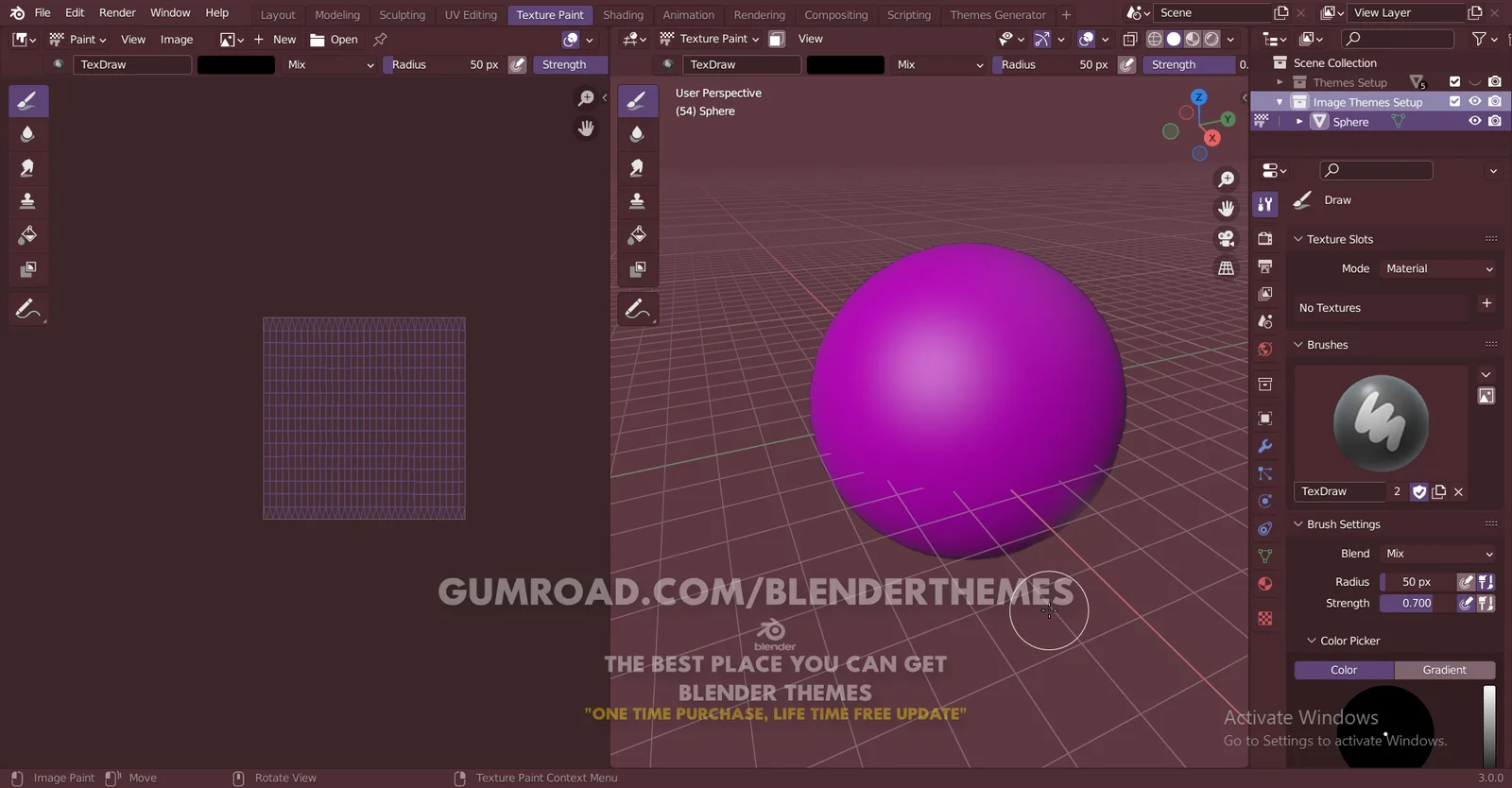Open Output properties tab
Viewport: 1512px width, 788px height.
click(1265, 266)
